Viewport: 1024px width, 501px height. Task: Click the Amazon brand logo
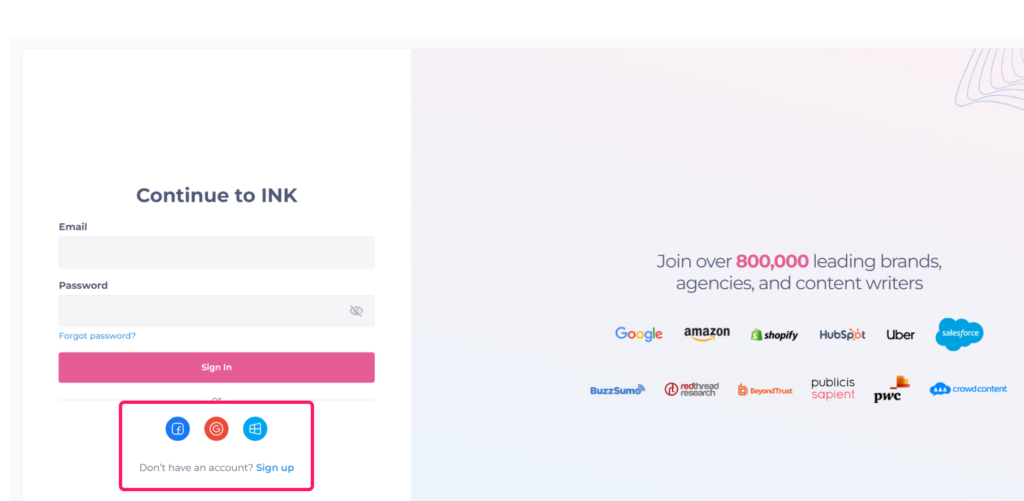pos(707,334)
